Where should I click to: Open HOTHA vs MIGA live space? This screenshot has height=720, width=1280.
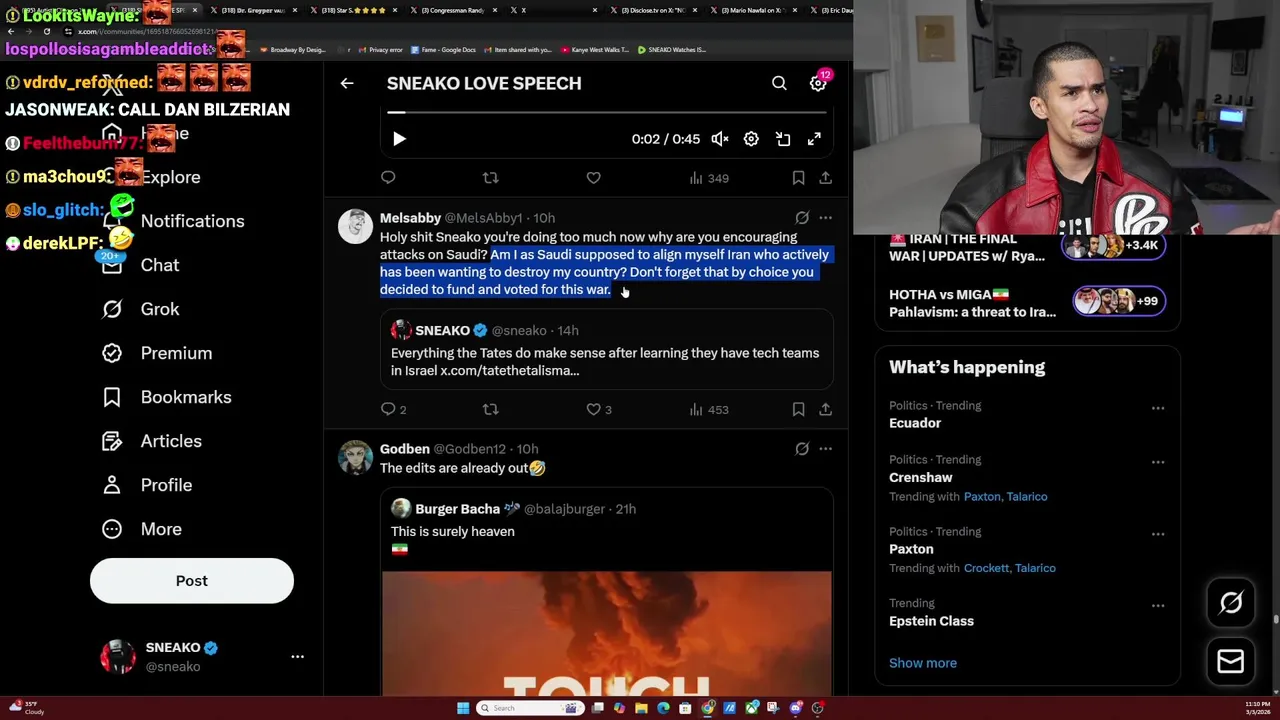[x=1027, y=303]
